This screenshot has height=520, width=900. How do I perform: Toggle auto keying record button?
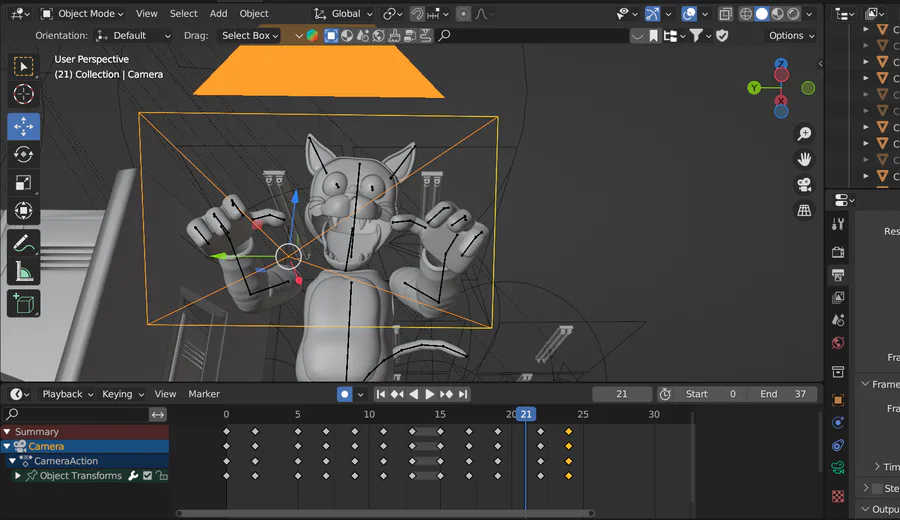344,394
